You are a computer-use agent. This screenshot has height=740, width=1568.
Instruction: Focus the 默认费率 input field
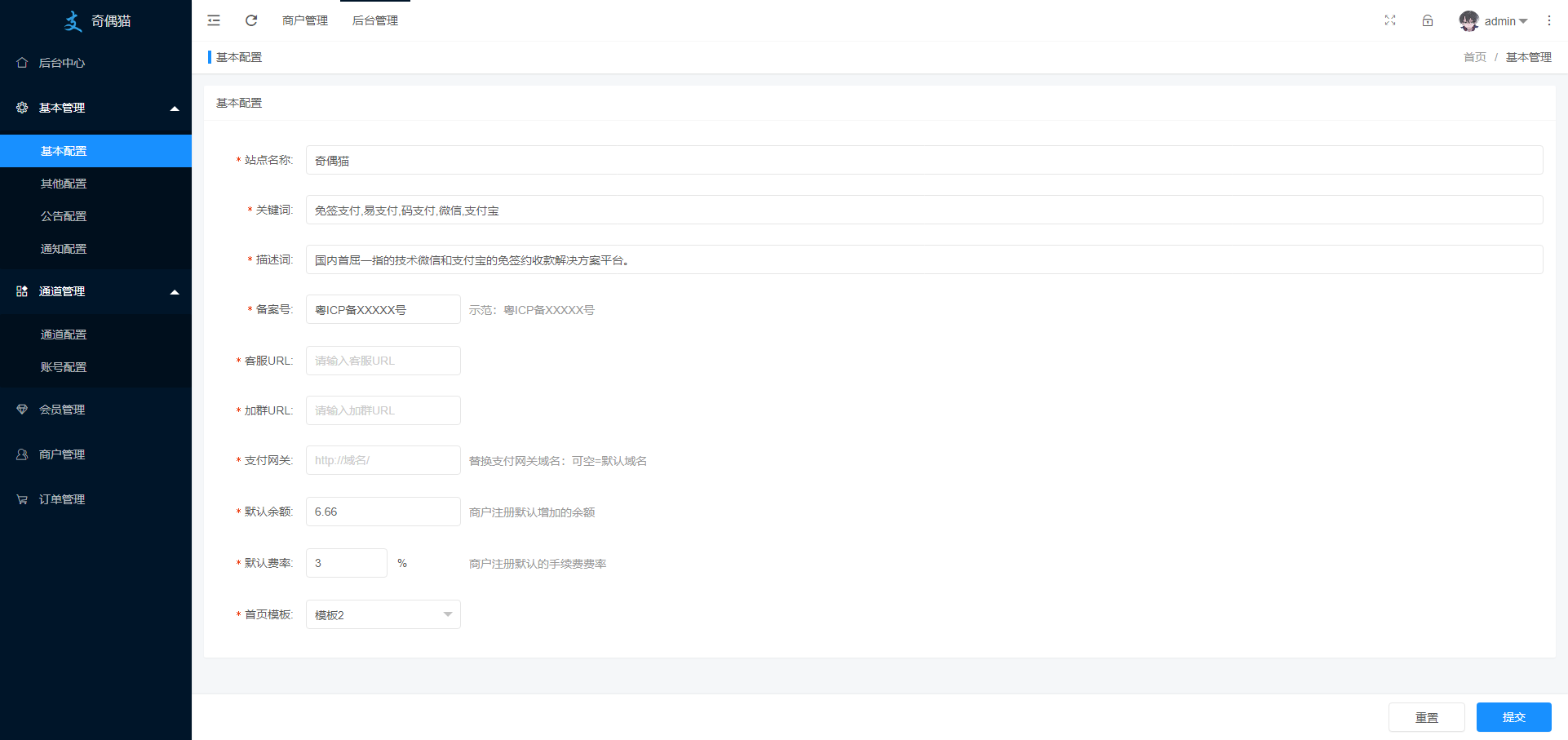pyautogui.click(x=347, y=563)
